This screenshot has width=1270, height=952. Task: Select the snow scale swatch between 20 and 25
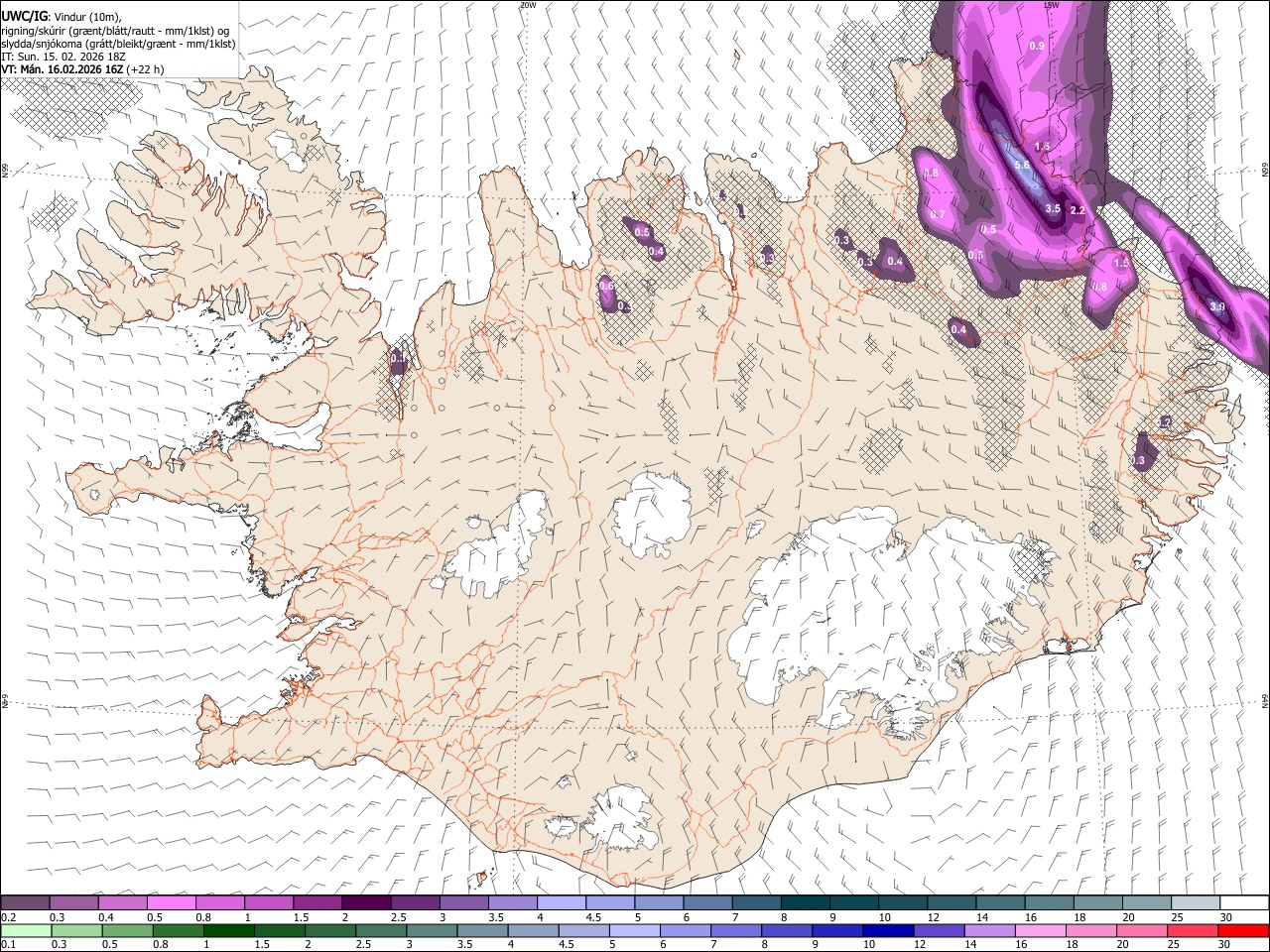pyautogui.click(x=1146, y=903)
